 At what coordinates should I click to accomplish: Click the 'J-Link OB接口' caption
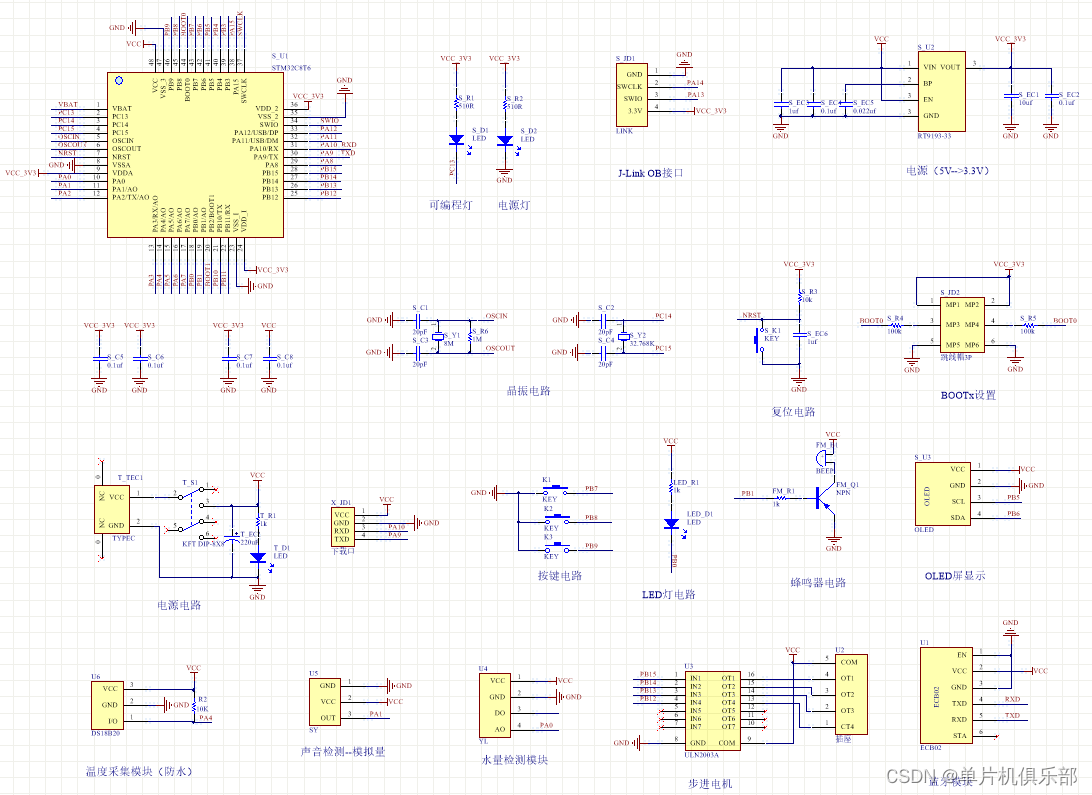tap(650, 173)
